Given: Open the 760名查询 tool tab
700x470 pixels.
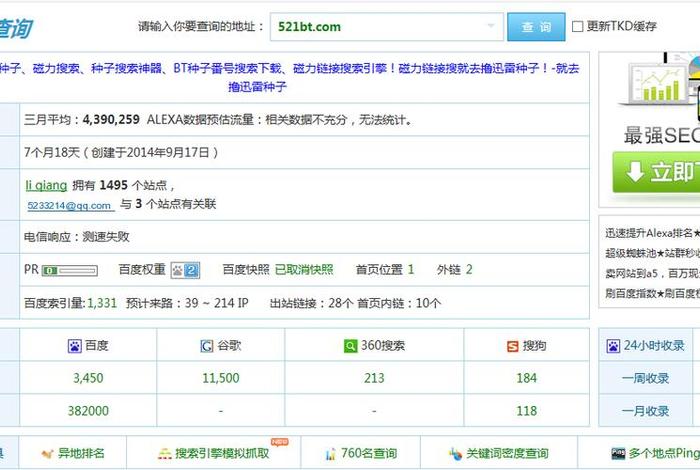Looking at the screenshot, I should [x=361, y=453].
